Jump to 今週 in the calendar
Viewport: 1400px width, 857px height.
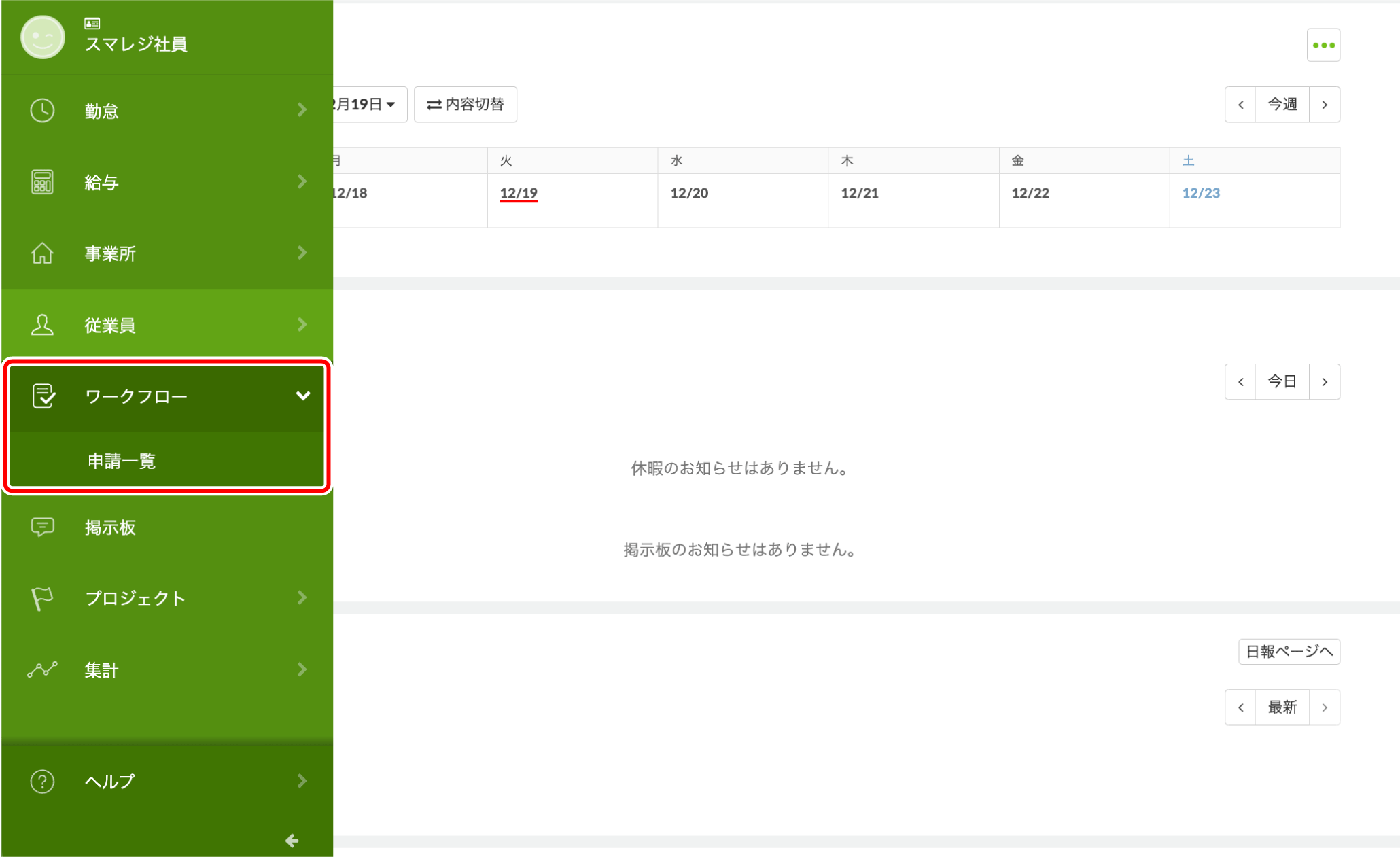[1282, 105]
